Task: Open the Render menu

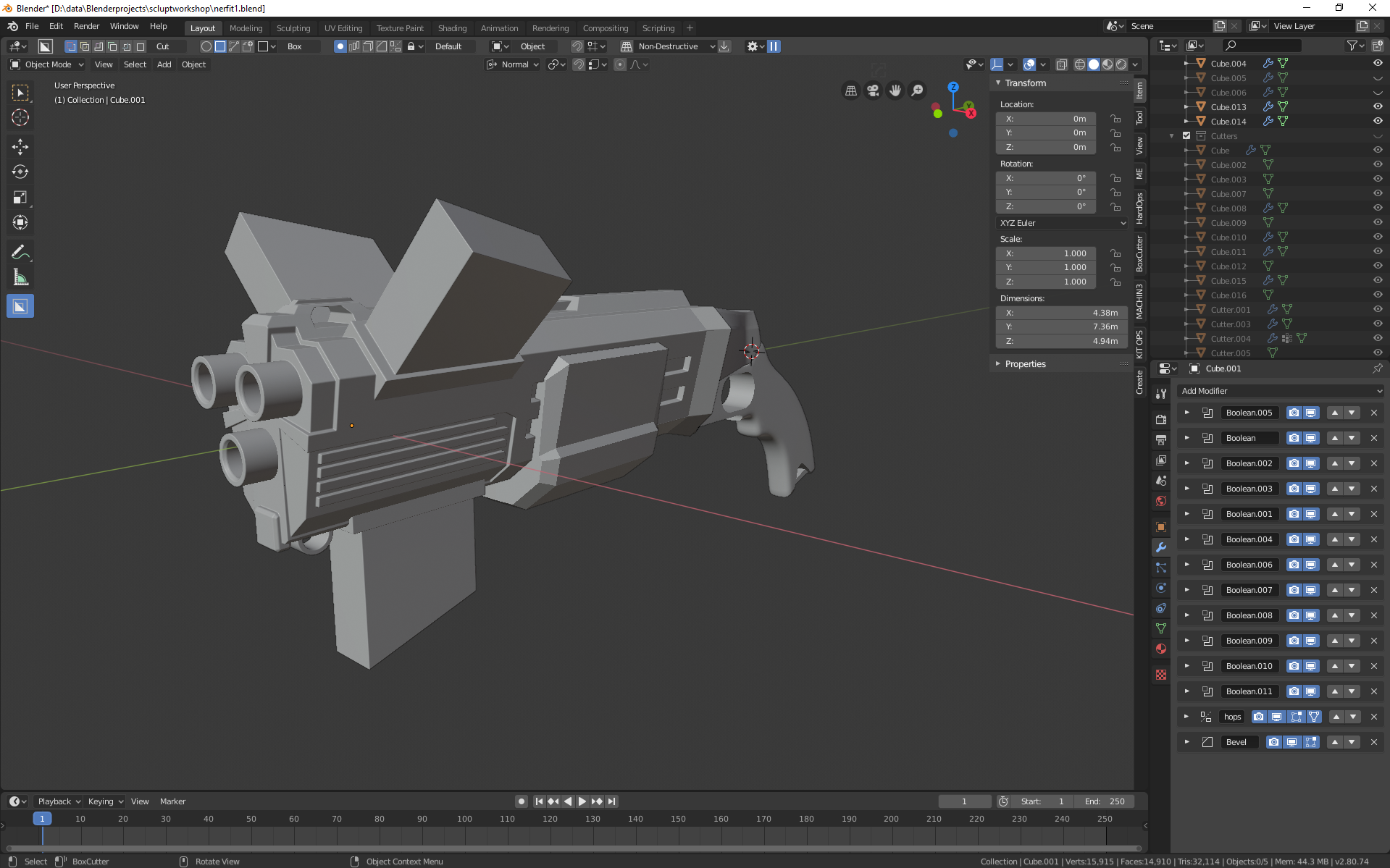Action: click(x=86, y=26)
